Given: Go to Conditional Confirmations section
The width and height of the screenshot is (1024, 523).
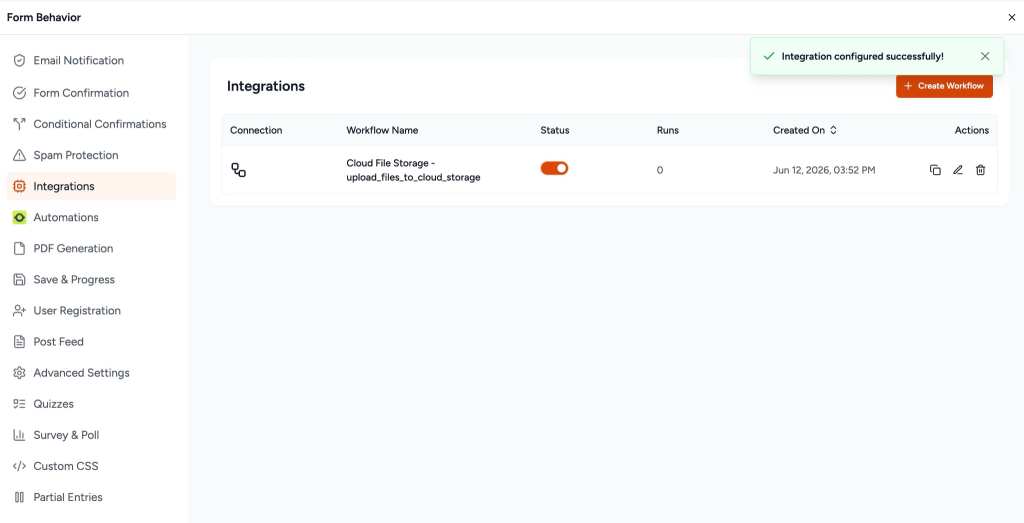Looking at the screenshot, I should [x=91, y=124].
